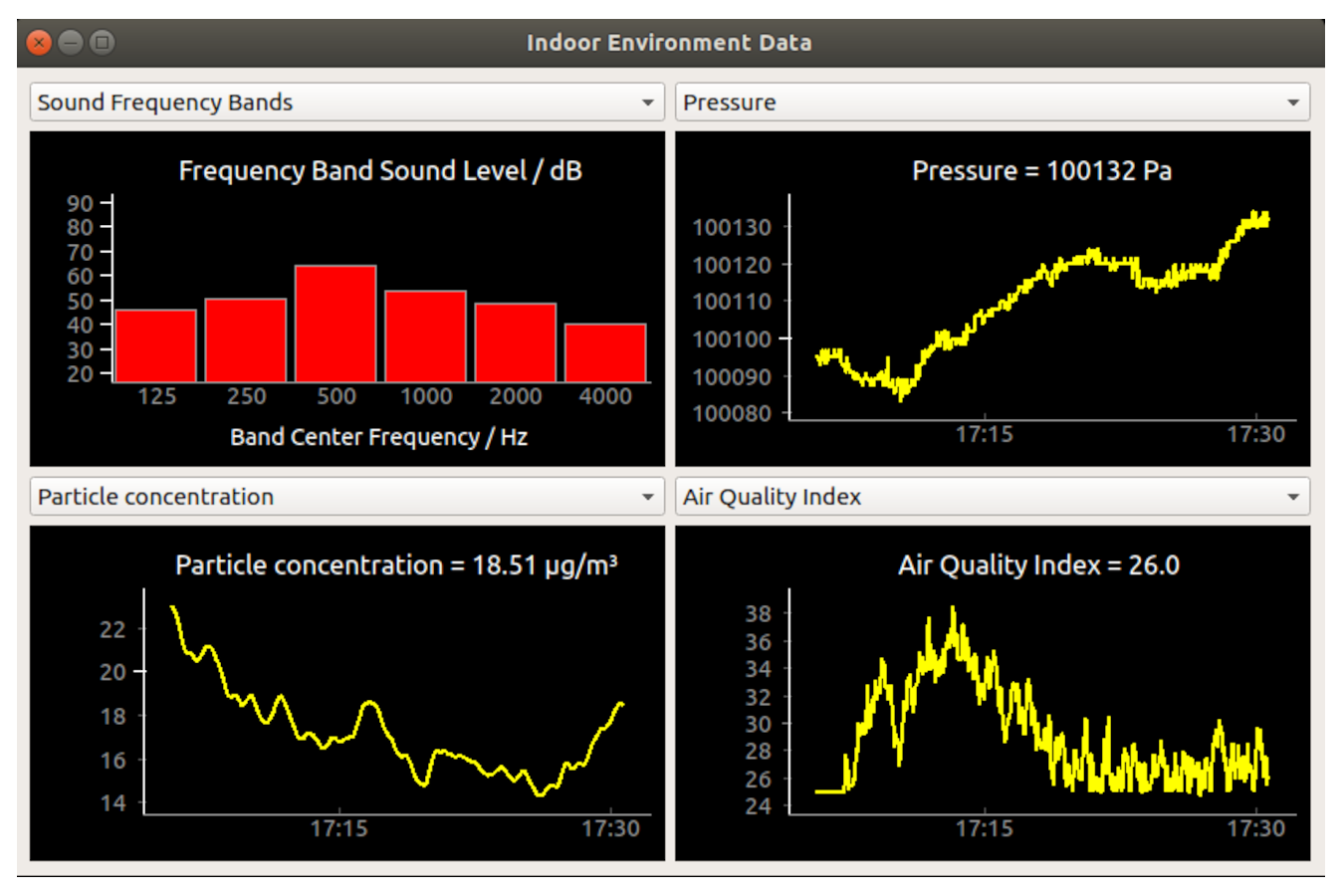The image size is (1344, 896).
Task: Click the 'Frequency Band Sound Level / dB' title
Action: 380,171
